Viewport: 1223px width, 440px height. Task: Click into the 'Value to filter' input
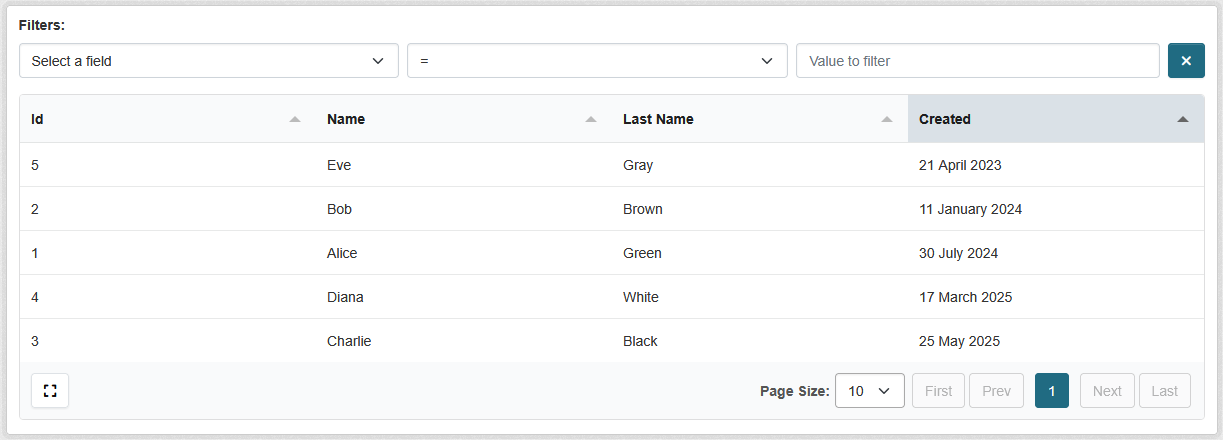click(x=977, y=61)
